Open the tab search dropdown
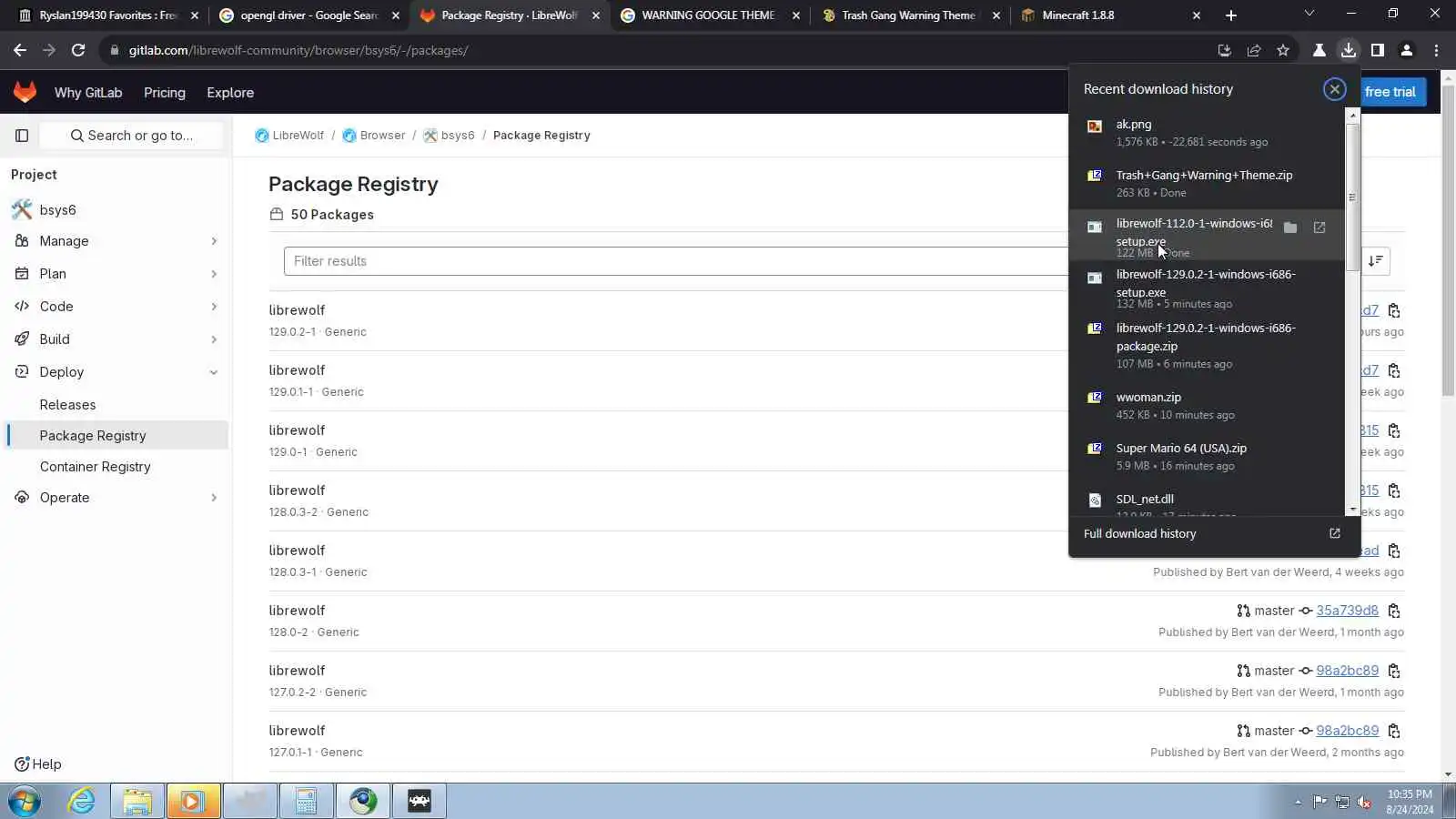1456x819 pixels. coord(1309,14)
